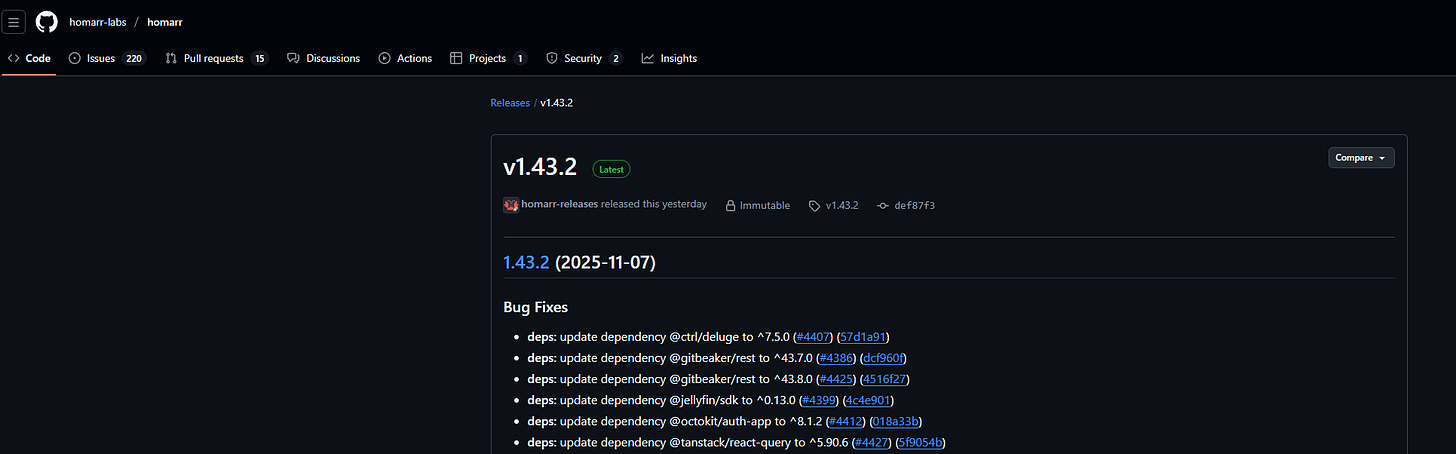This screenshot has width=1456, height=454.
Task: Open the Security tab
Action: click(584, 58)
